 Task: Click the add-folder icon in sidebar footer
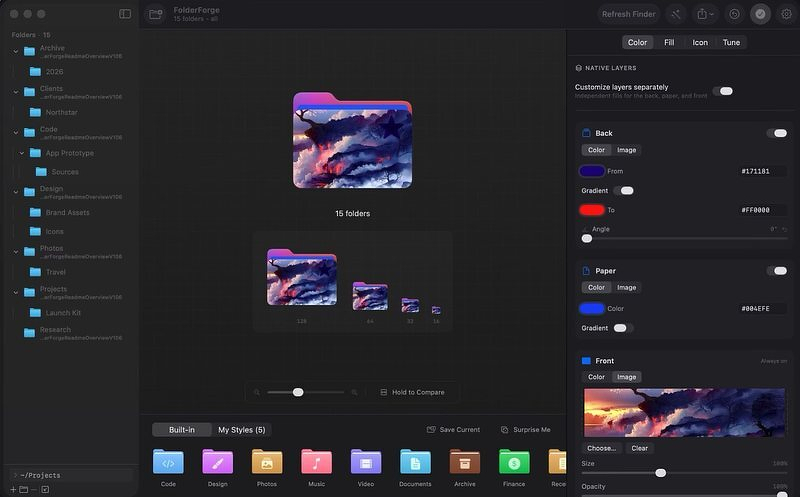tap(23, 489)
